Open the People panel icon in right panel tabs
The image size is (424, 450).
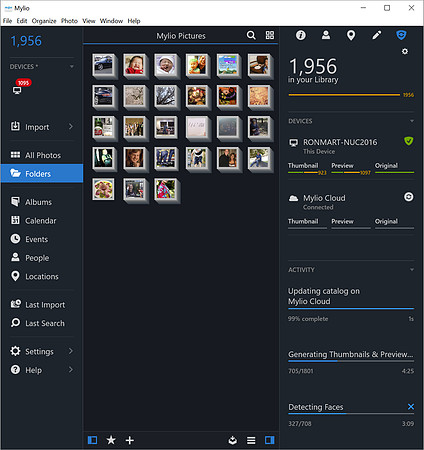326,35
